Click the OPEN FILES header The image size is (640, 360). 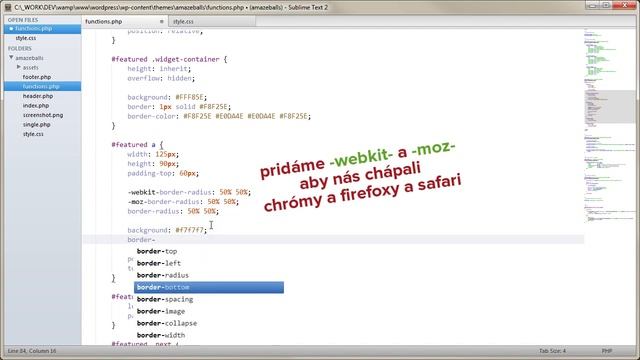tap(23, 20)
